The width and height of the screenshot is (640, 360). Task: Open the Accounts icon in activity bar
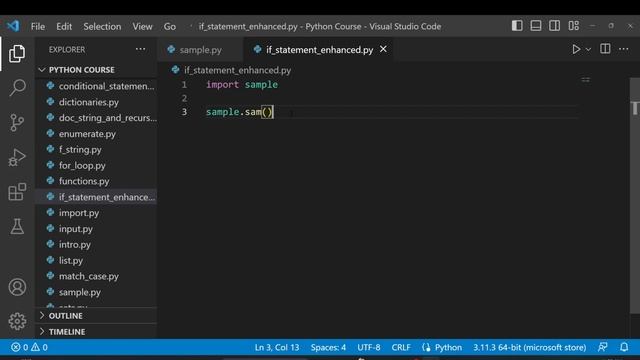[x=17, y=287]
